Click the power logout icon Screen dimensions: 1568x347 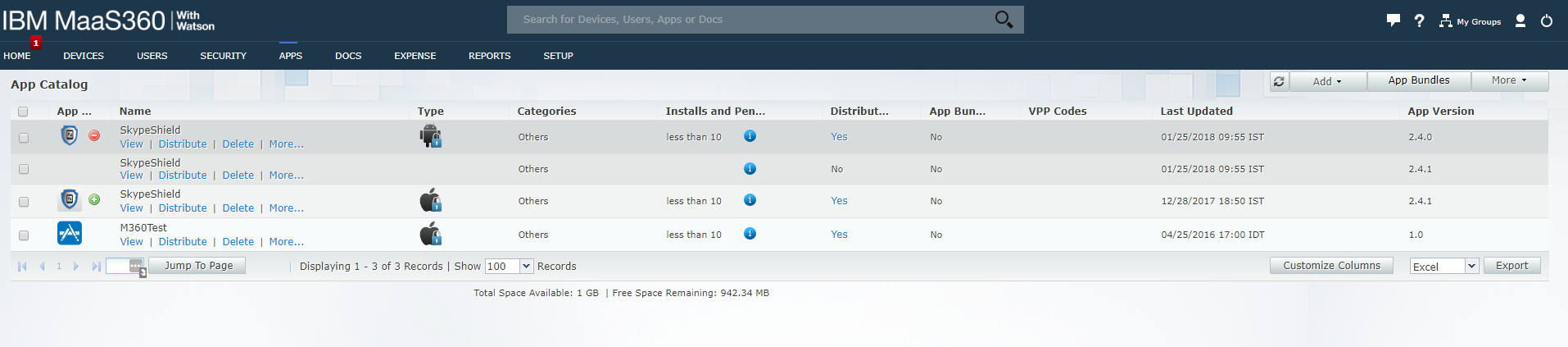point(1547,21)
